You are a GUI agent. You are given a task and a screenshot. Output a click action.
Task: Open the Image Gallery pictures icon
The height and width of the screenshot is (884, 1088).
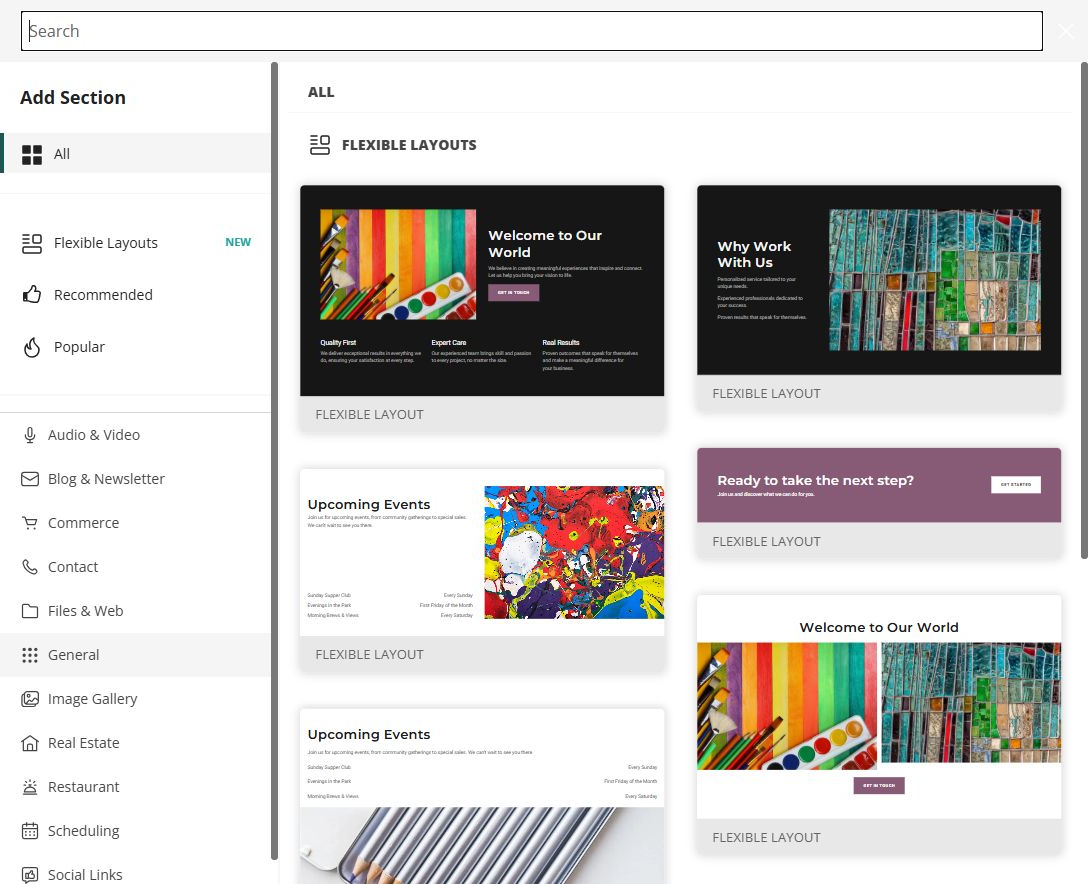point(30,699)
